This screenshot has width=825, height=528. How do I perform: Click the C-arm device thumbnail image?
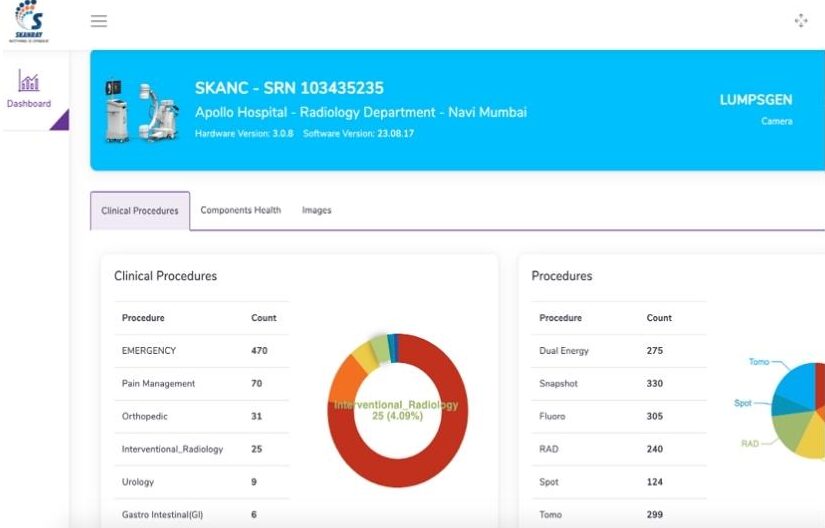pyautogui.click(x=143, y=111)
